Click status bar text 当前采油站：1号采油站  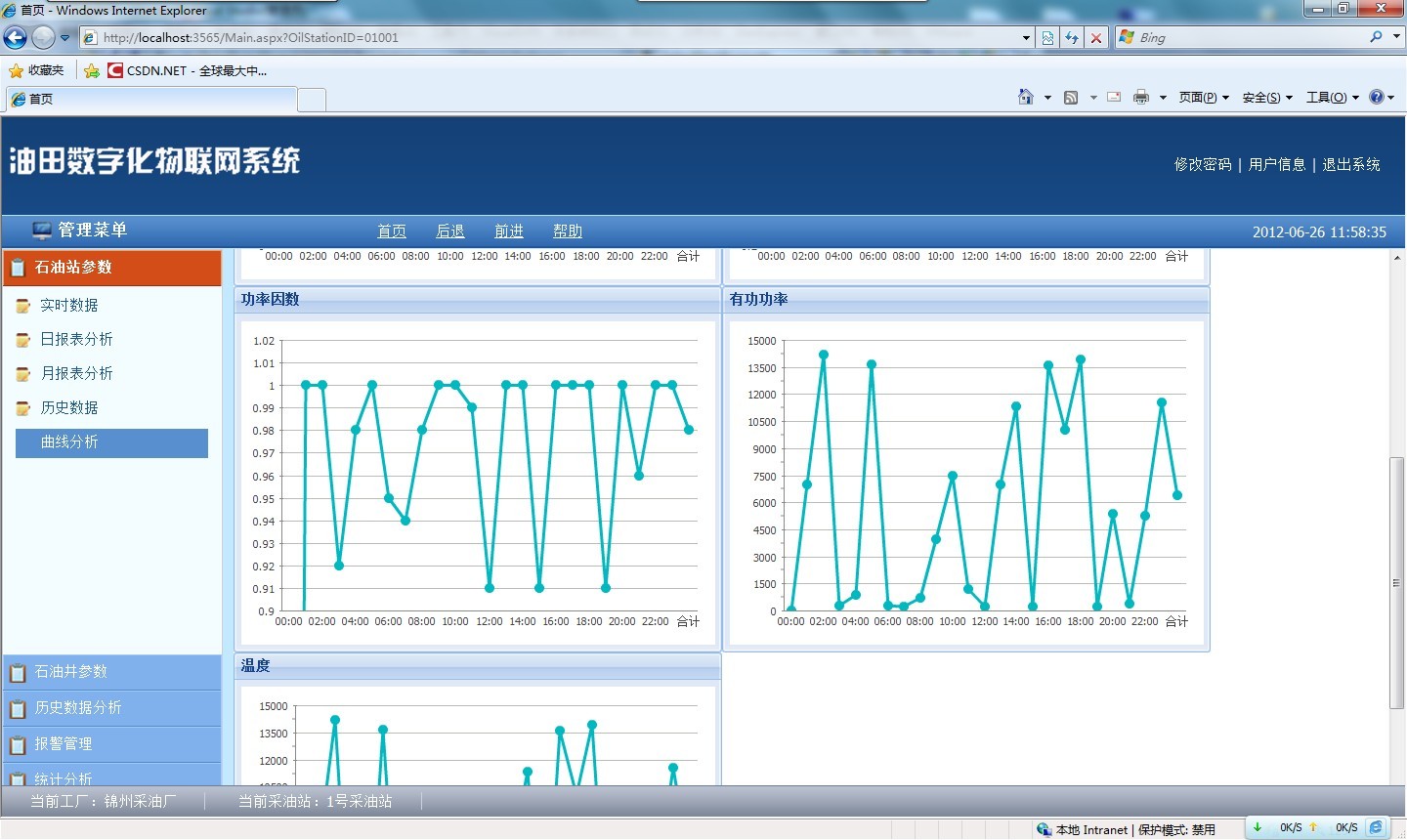[315, 801]
